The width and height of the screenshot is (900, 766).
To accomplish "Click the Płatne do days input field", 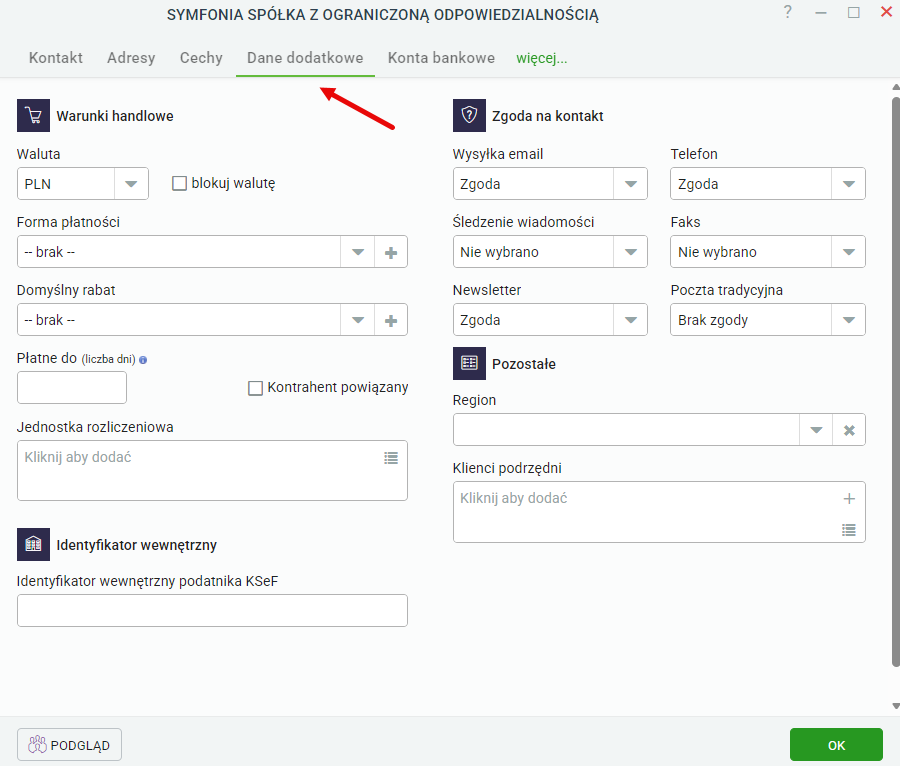I will click(72, 387).
